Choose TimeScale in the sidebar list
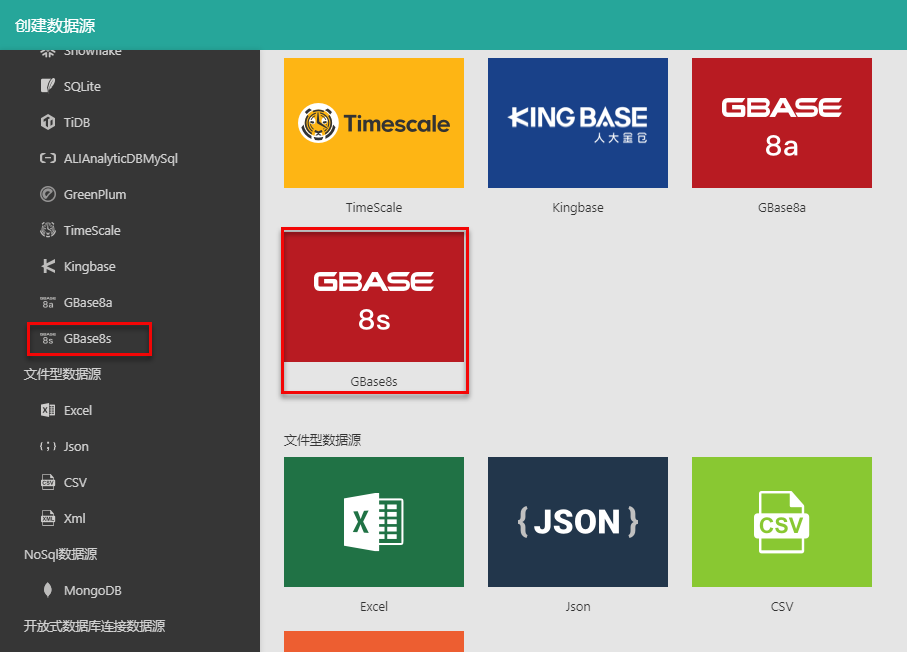 click(x=92, y=230)
